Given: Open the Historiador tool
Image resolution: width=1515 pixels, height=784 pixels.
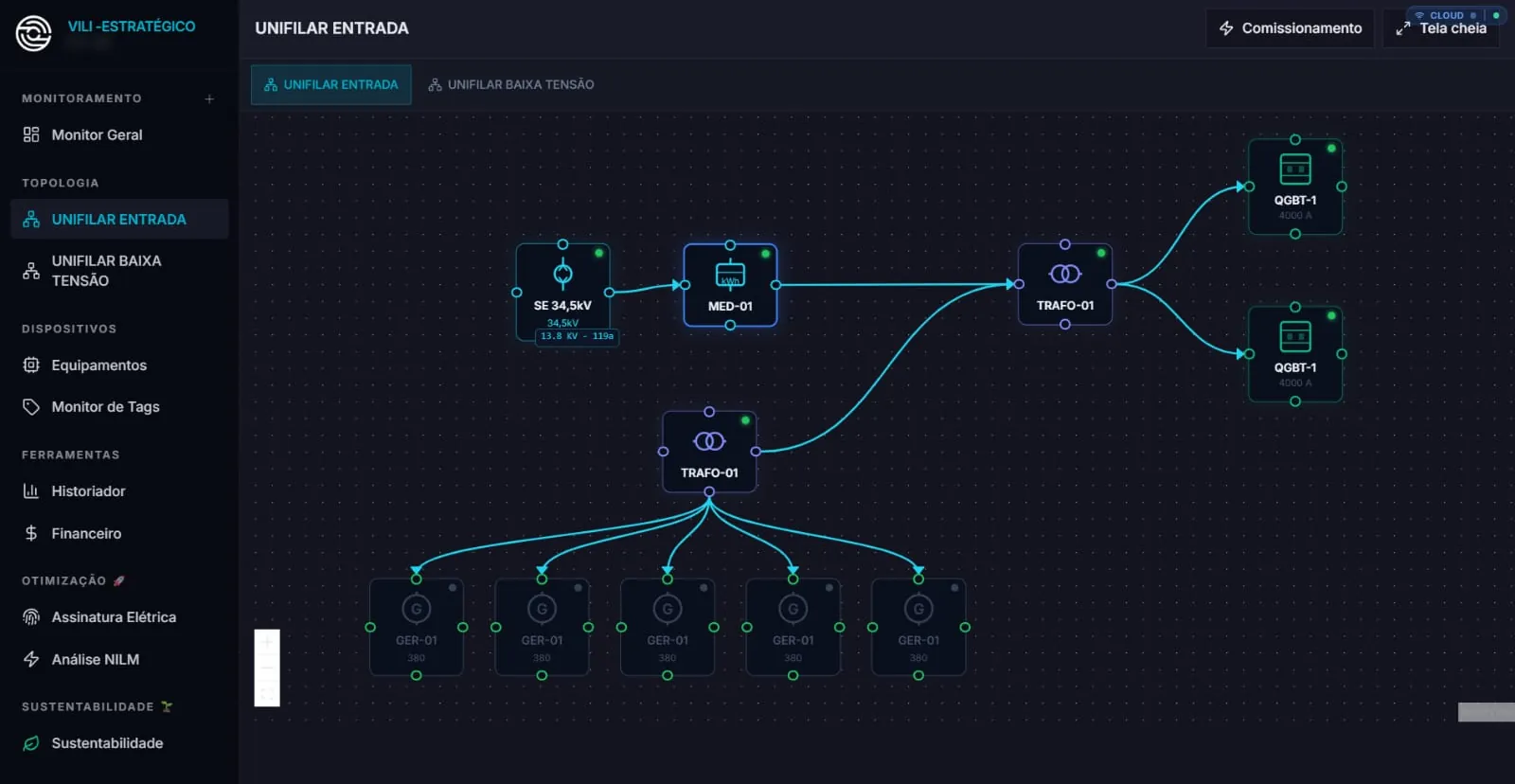Looking at the screenshot, I should (119, 490).
